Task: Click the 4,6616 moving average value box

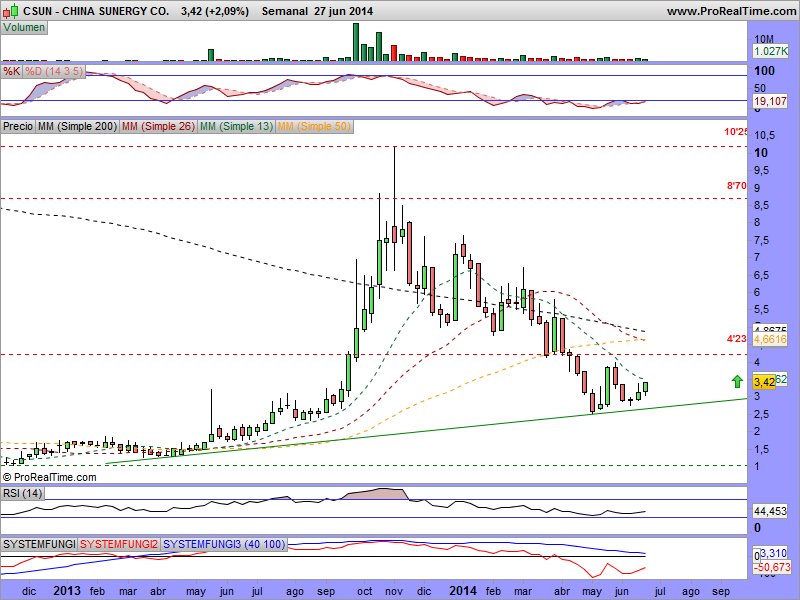Action: (770, 339)
